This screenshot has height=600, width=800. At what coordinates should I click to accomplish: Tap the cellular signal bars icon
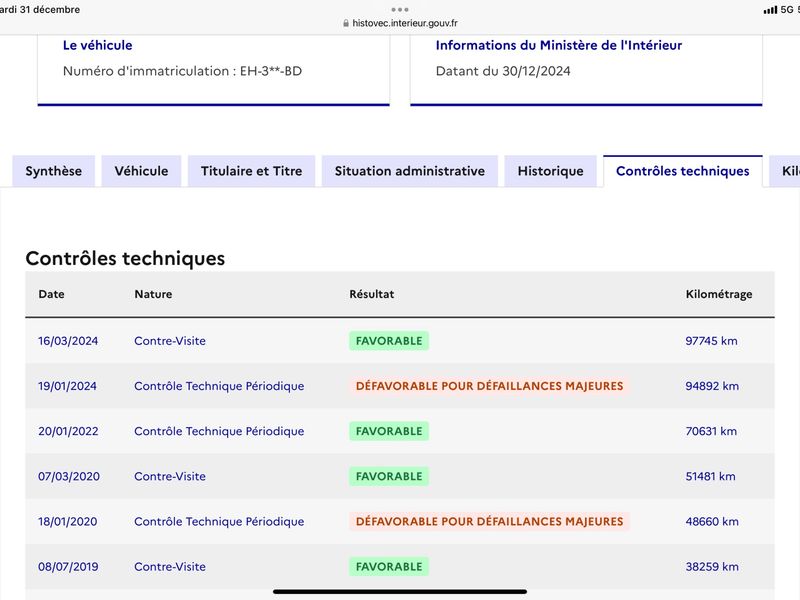coord(770,10)
